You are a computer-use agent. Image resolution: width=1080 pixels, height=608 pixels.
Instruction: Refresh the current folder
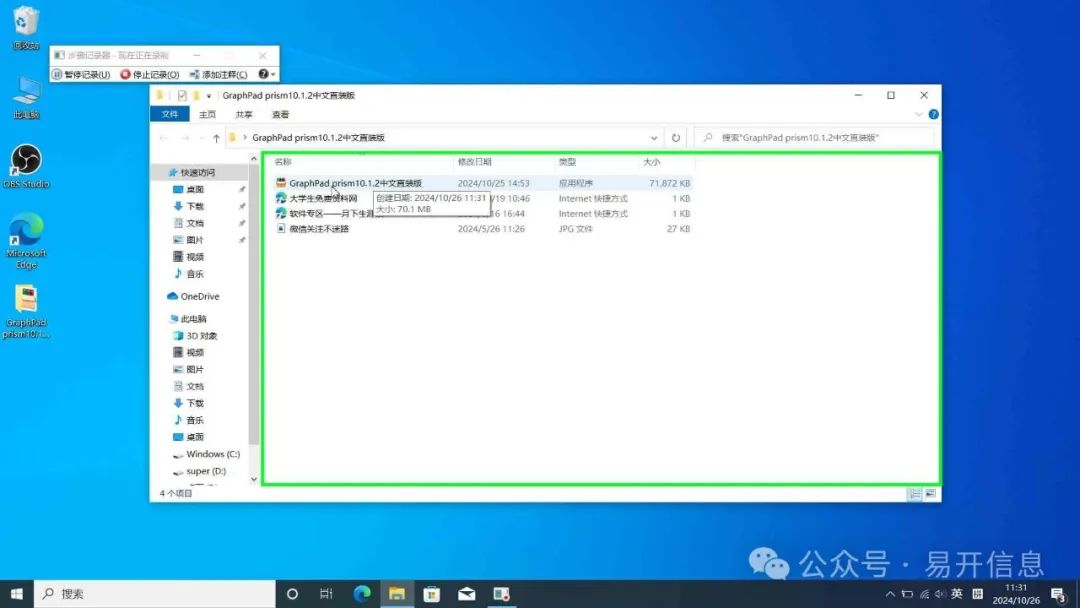pyautogui.click(x=676, y=138)
